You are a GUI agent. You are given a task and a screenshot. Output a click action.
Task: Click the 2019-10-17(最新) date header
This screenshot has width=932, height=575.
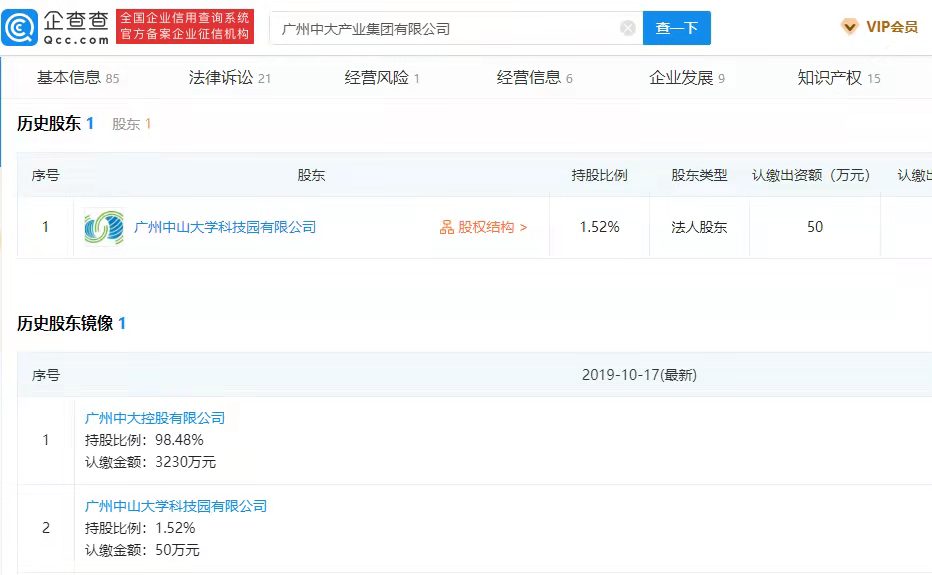639,375
